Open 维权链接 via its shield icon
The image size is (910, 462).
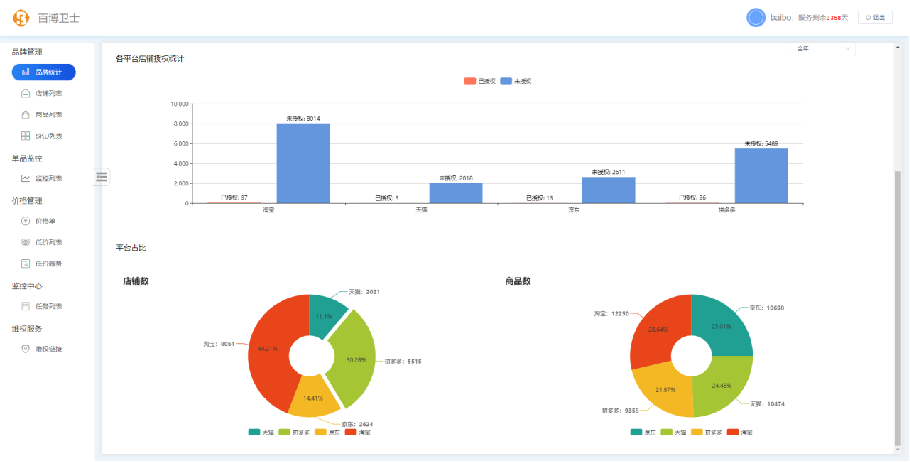coord(25,349)
